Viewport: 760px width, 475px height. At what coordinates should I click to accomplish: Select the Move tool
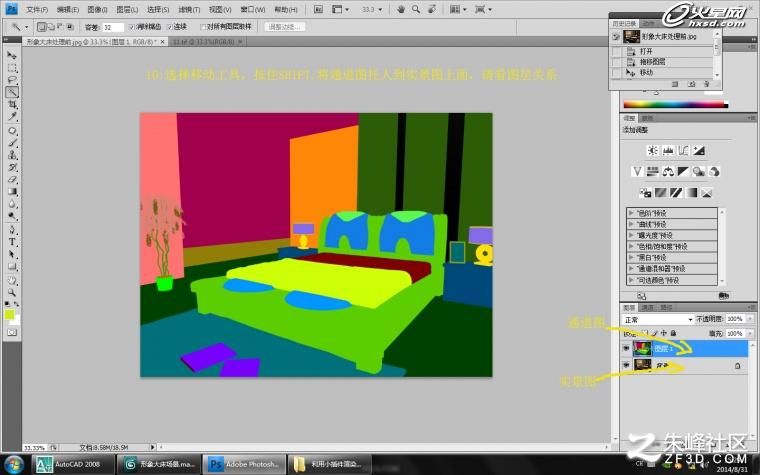[x=12, y=56]
